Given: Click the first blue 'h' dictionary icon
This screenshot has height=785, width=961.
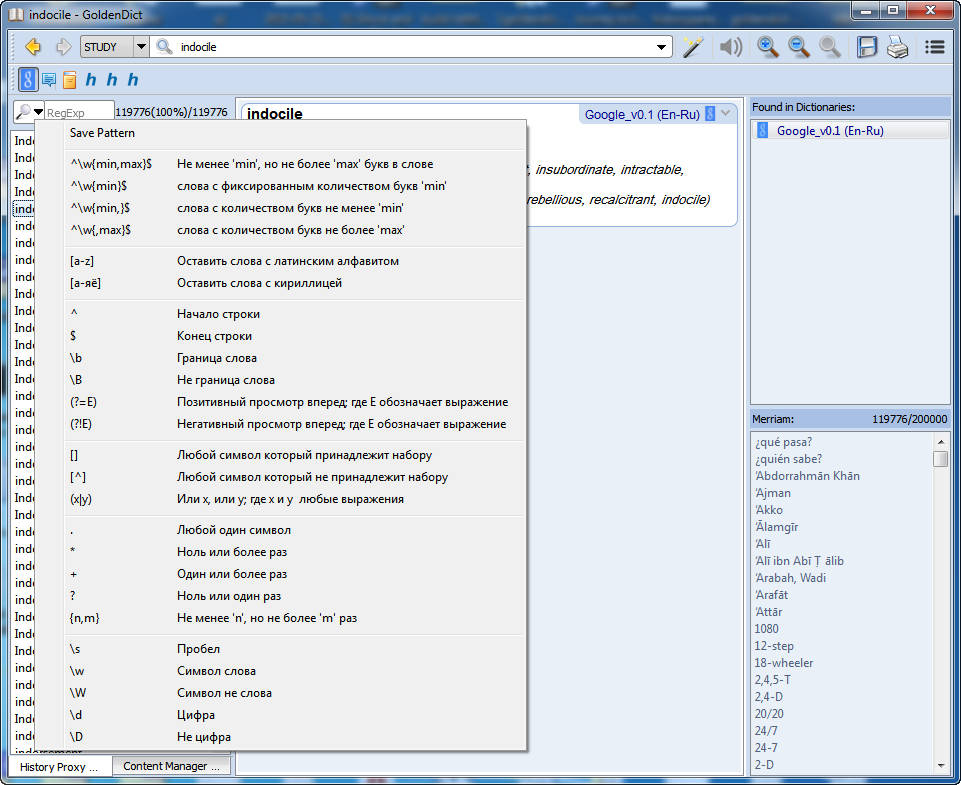Looking at the screenshot, I should point(91,80).
